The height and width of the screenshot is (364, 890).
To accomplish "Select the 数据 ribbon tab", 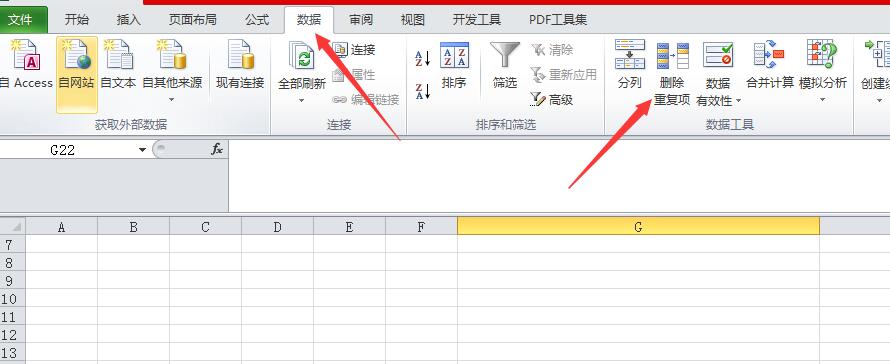I will pos(309,20).
